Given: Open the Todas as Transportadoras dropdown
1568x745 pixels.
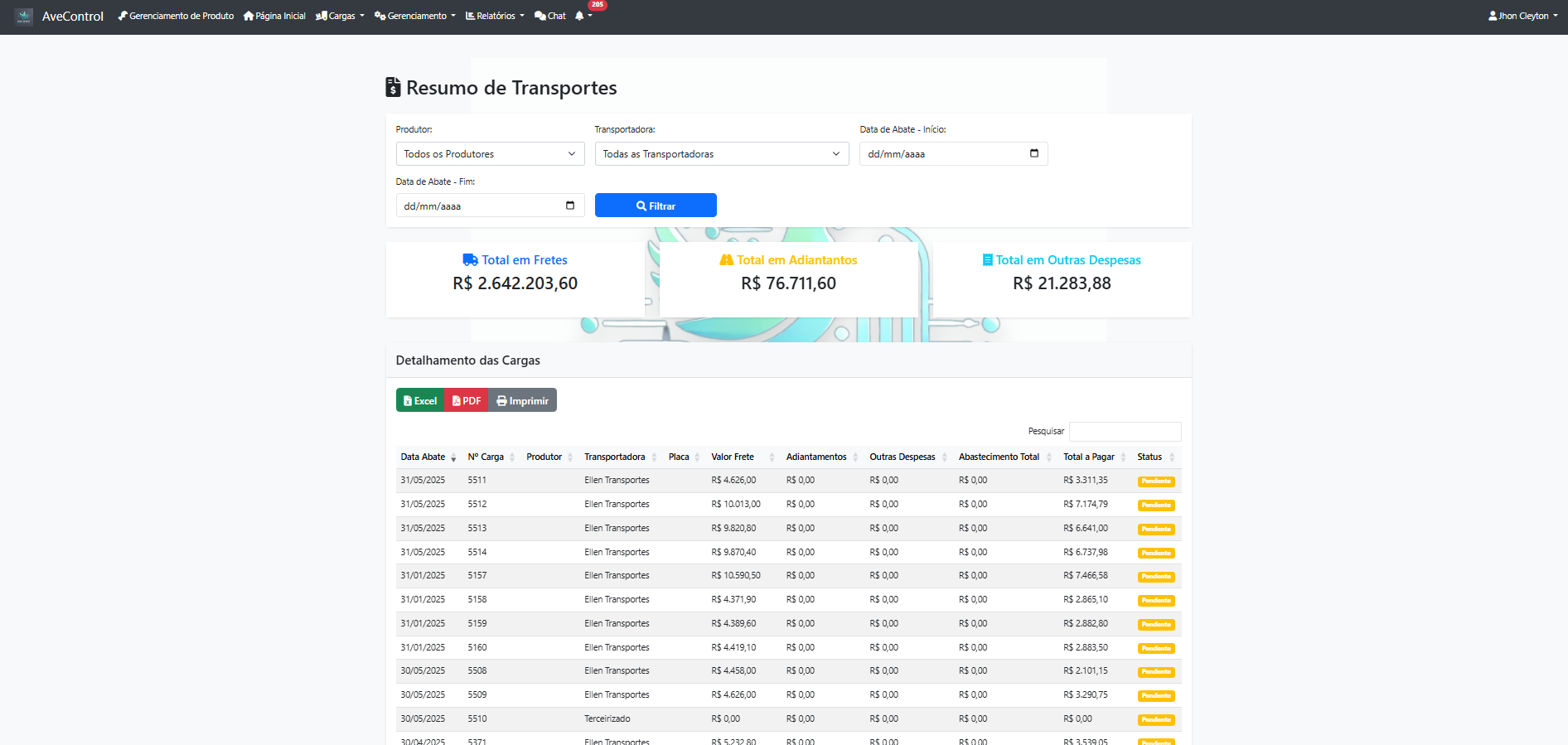Looking at the screenshot, I should click(721, 154).
